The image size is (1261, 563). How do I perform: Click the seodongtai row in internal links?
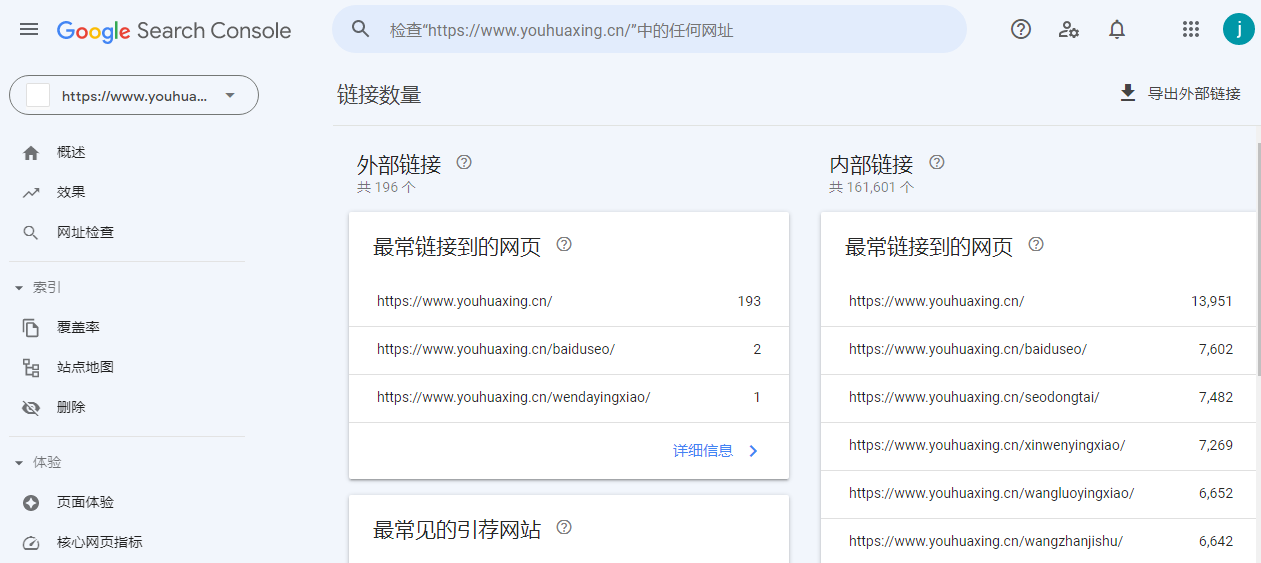pos(1040,397)
